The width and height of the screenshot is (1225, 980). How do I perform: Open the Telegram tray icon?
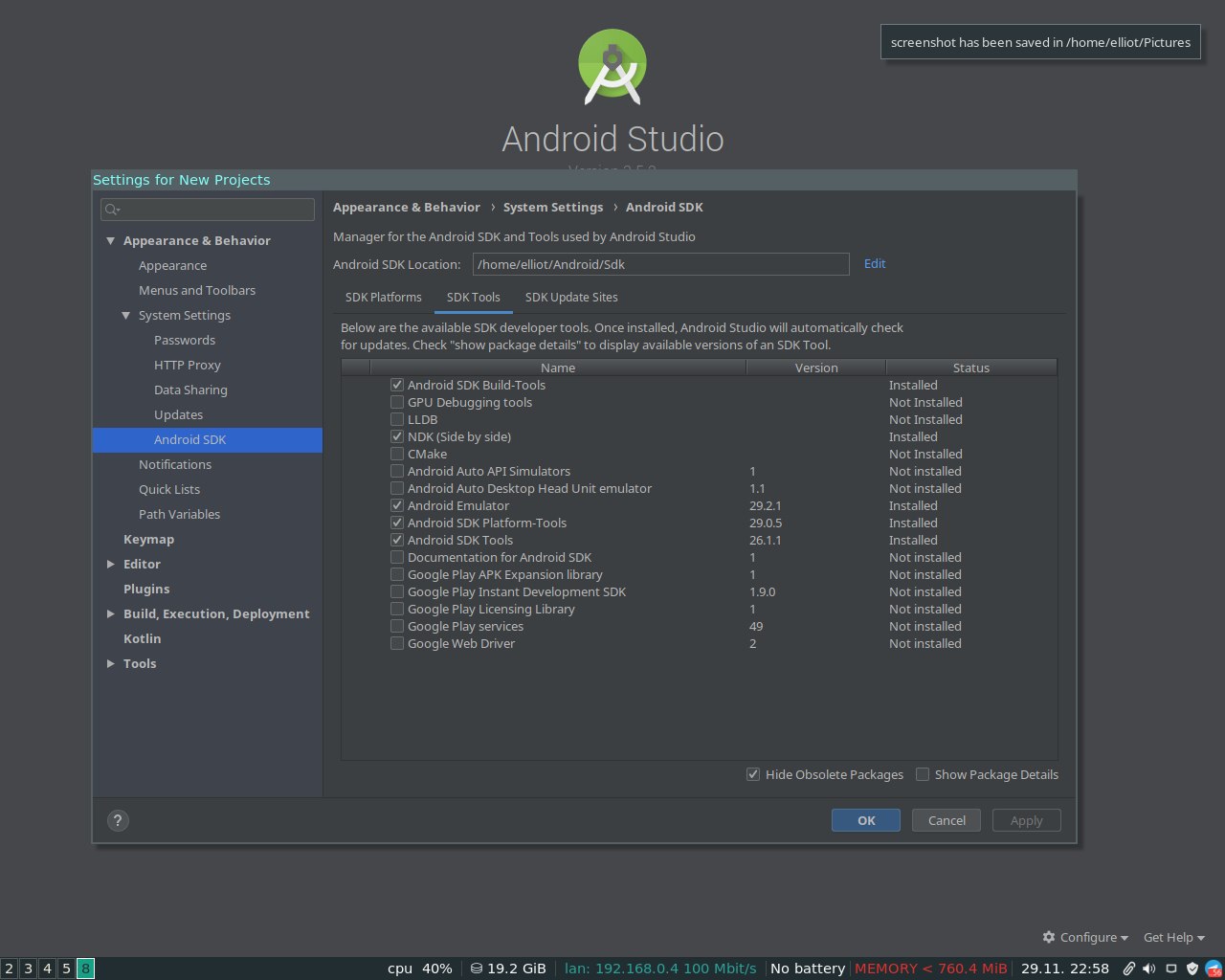click(1214, 969)
